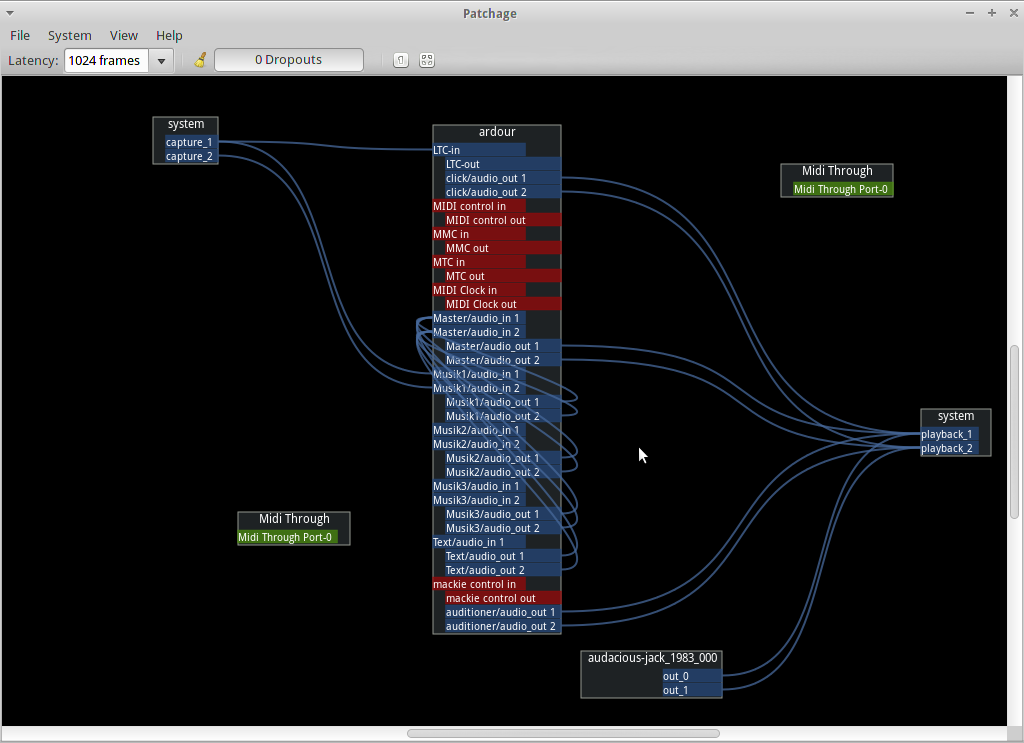This screenshot has height=743, width=1024.
Task: Open the View menu
Action: pos(124,35)
